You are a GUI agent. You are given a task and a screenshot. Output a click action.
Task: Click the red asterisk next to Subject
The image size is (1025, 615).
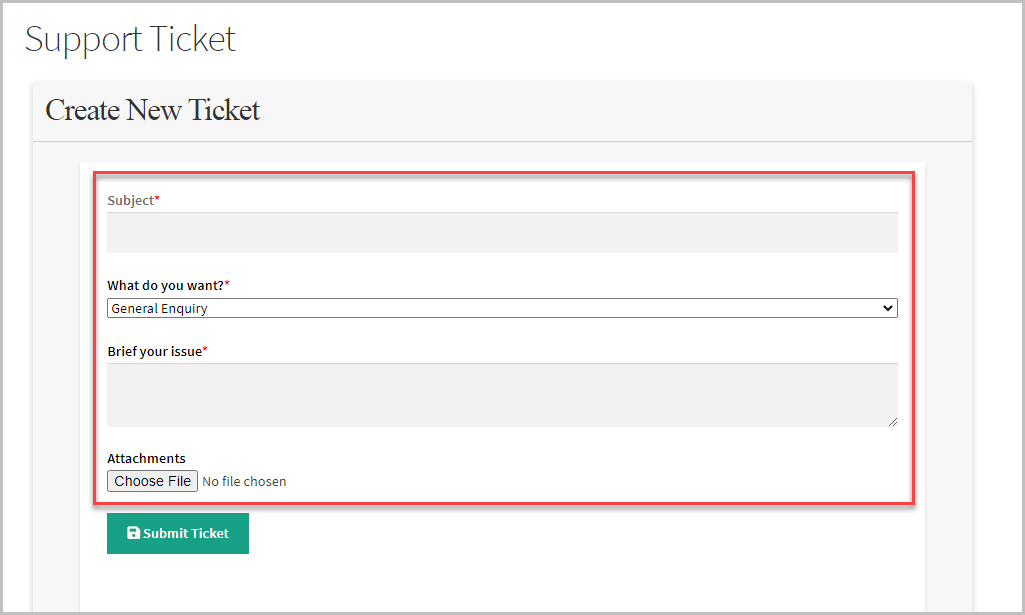(157, 197)
